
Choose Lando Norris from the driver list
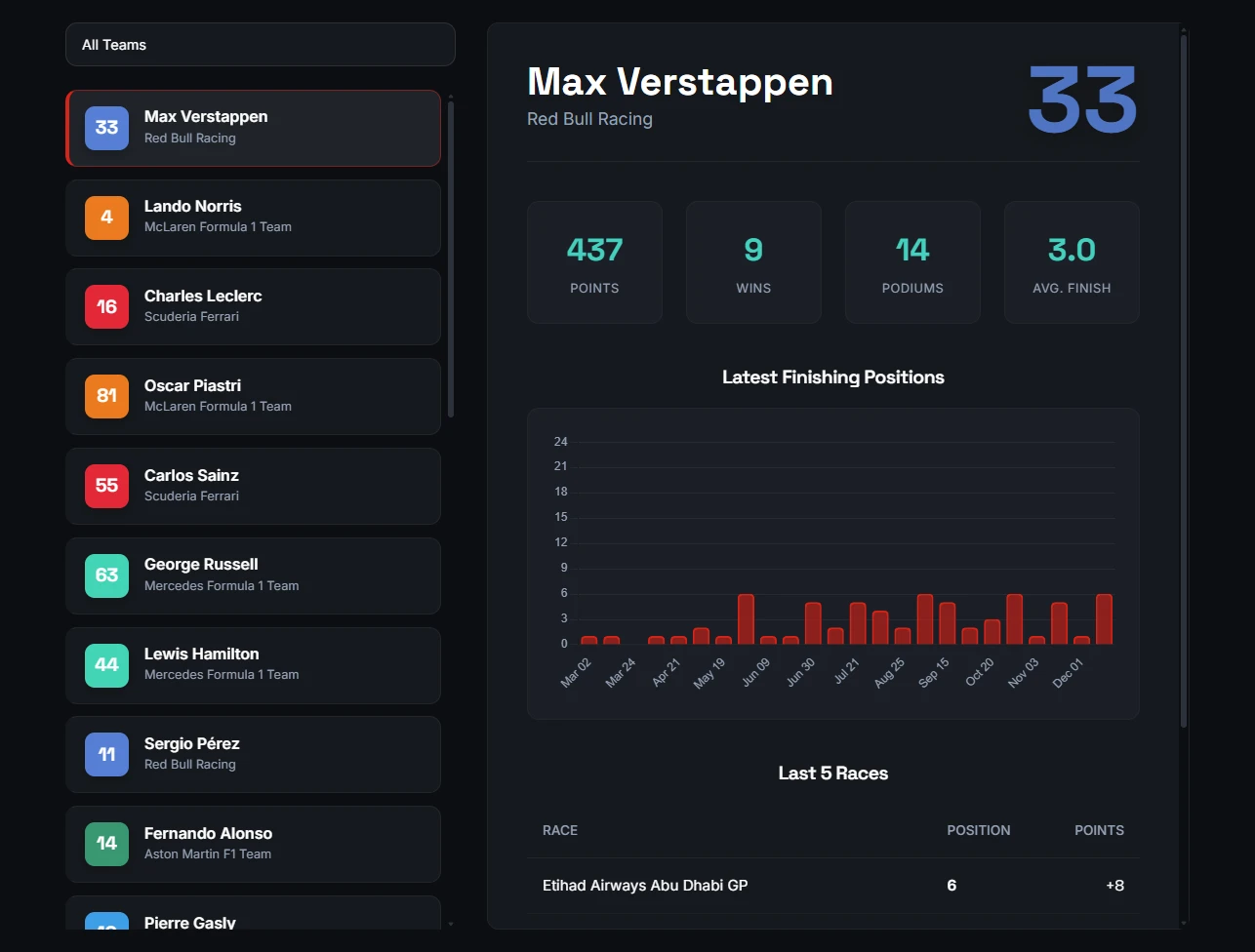pyautogui.click(x=253, y=218)
